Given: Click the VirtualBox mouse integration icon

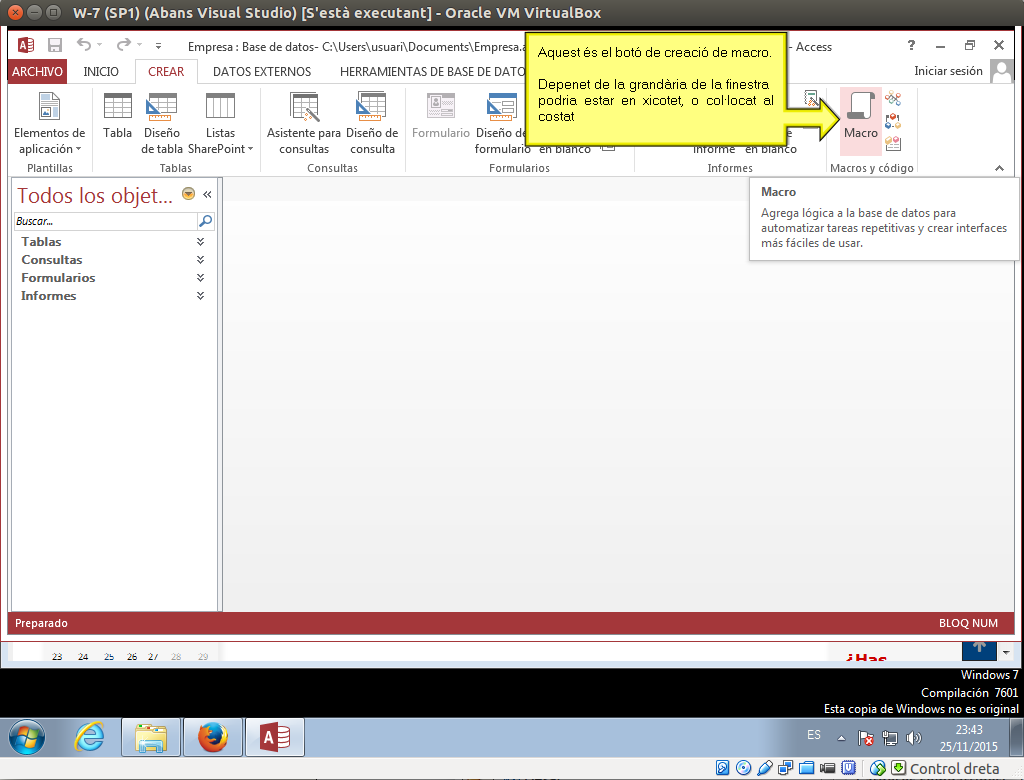Looking at the screenshot, I should (878, 768).
